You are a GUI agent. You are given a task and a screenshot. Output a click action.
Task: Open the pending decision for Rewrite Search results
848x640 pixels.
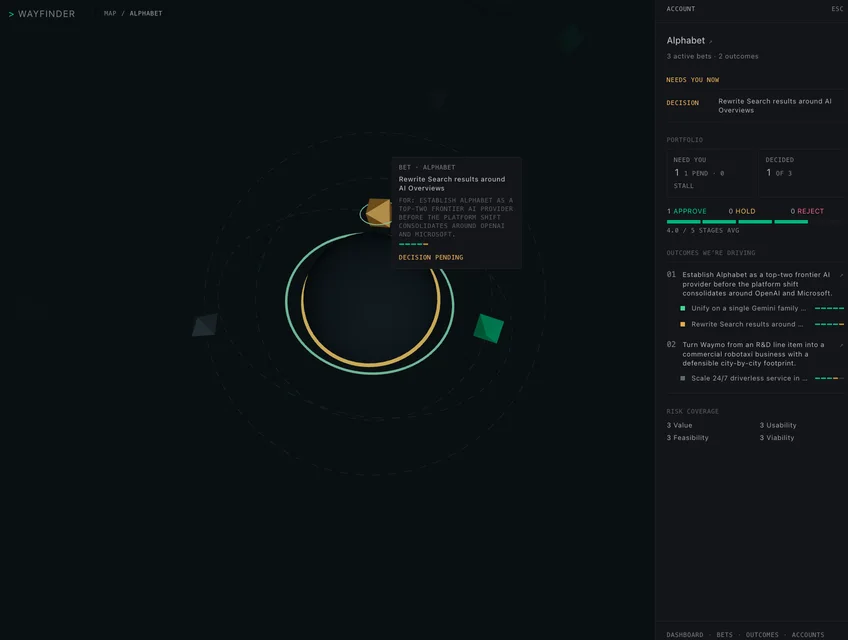[x=754, y=105]
